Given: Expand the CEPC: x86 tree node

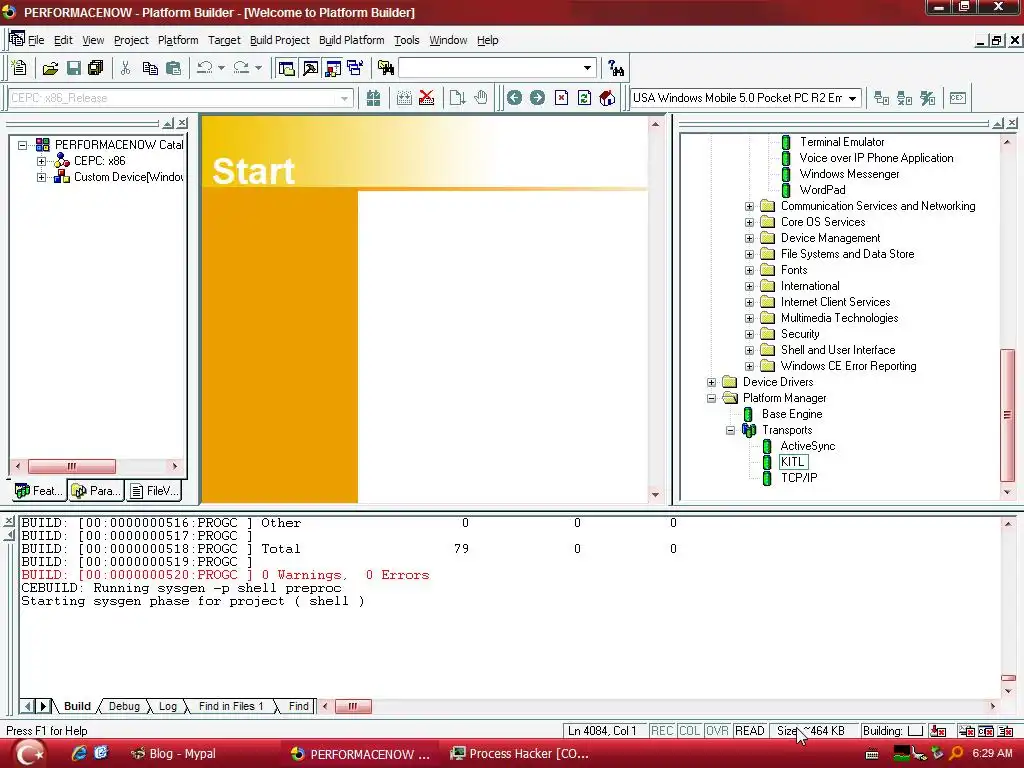Looking at the screenshot, I should (x=41, y=161).
